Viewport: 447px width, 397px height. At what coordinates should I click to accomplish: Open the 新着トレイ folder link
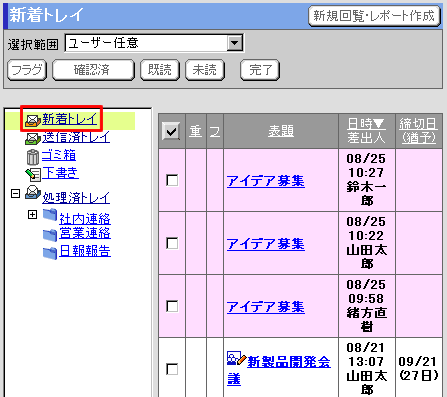[70, 119]
